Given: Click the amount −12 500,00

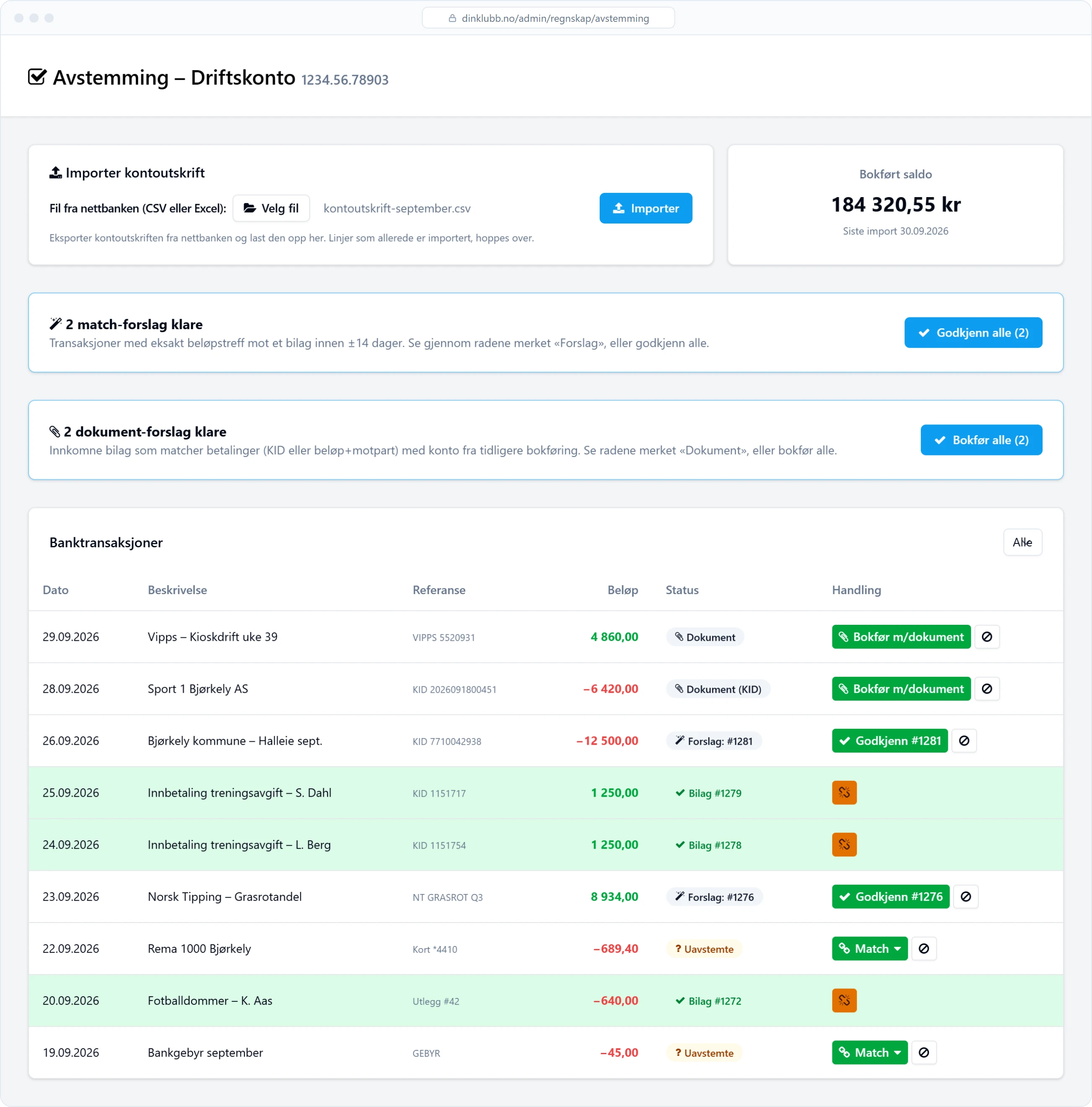Looking at the screenshot, I should [x=607, y=741].
